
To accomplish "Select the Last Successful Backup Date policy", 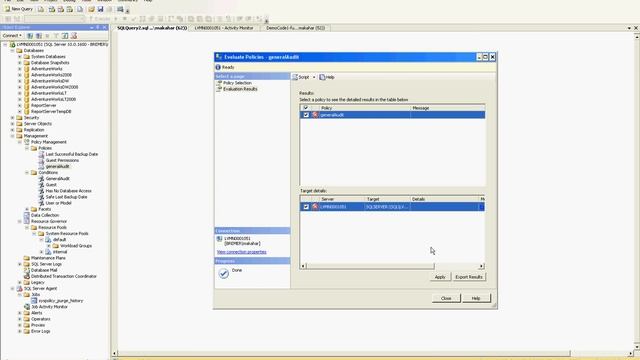I will point(71,154).
